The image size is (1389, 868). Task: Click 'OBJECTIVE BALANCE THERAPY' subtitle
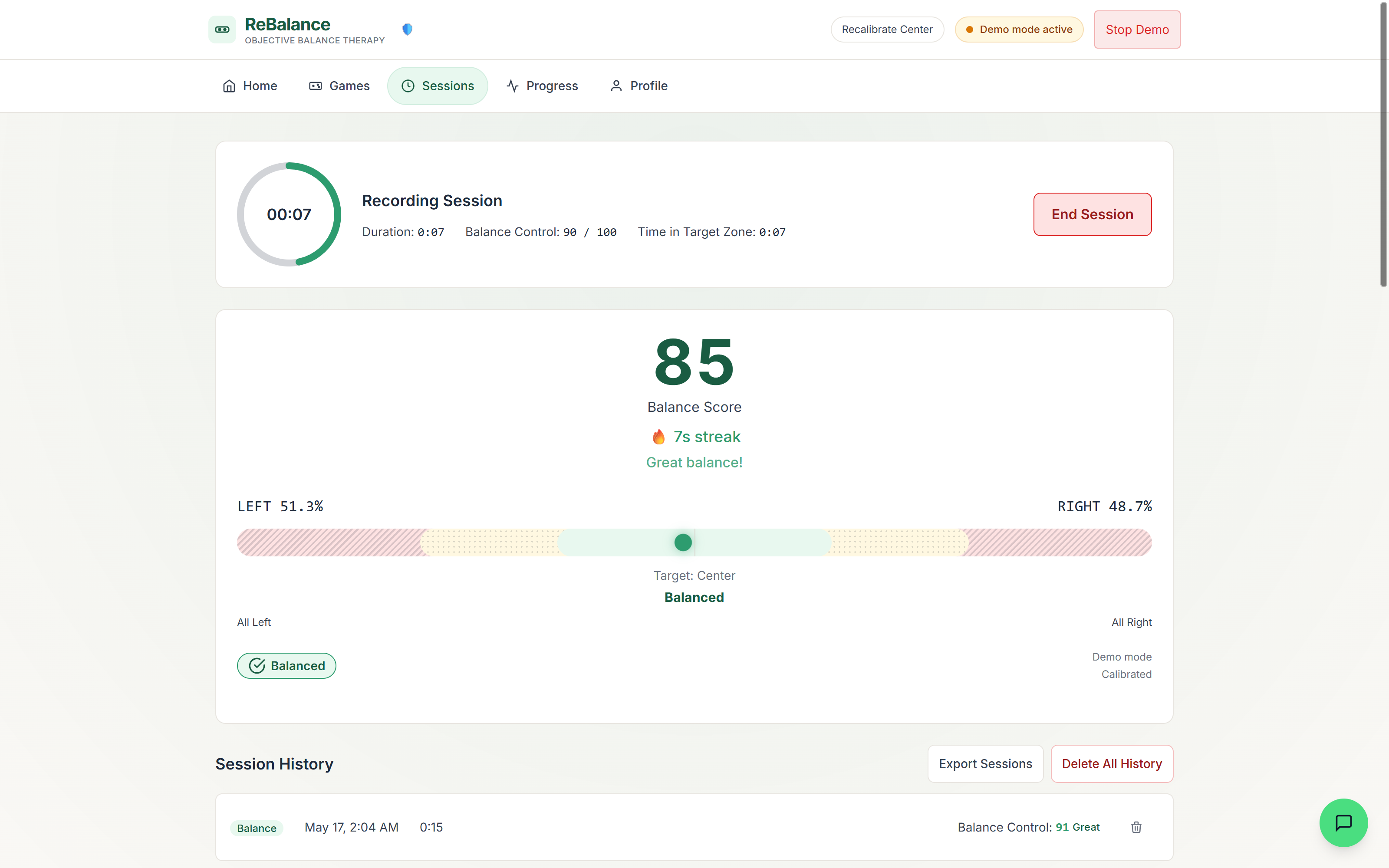[x=315, y=40]
